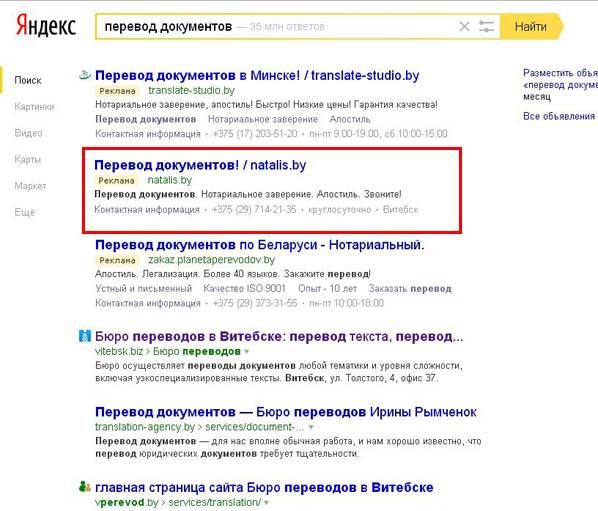This screenshot has width=598, height=511.
Task: Click the Реклама label on translate-studio.by ad
Action: point(117,91)
